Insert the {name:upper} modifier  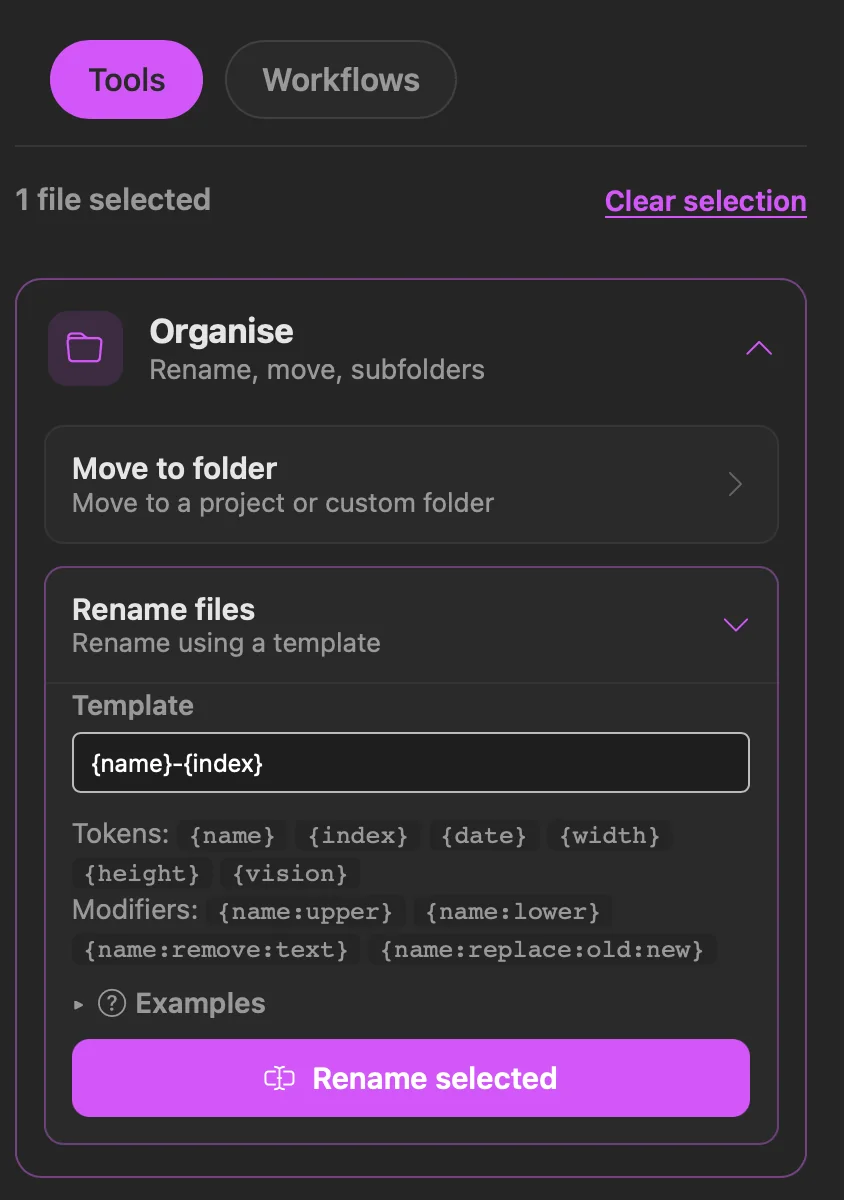coord(306,912)
